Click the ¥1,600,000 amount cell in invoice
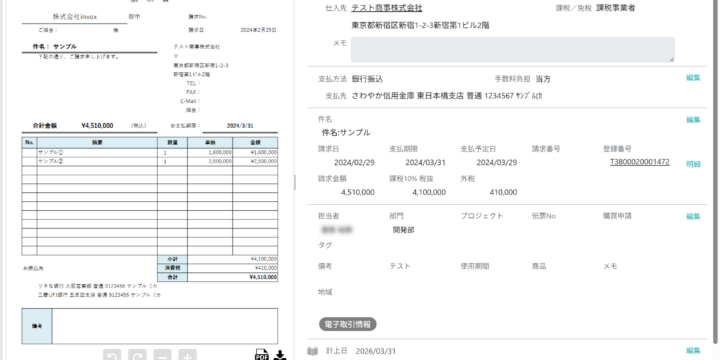The image size is (720, 360). point(255,152)
